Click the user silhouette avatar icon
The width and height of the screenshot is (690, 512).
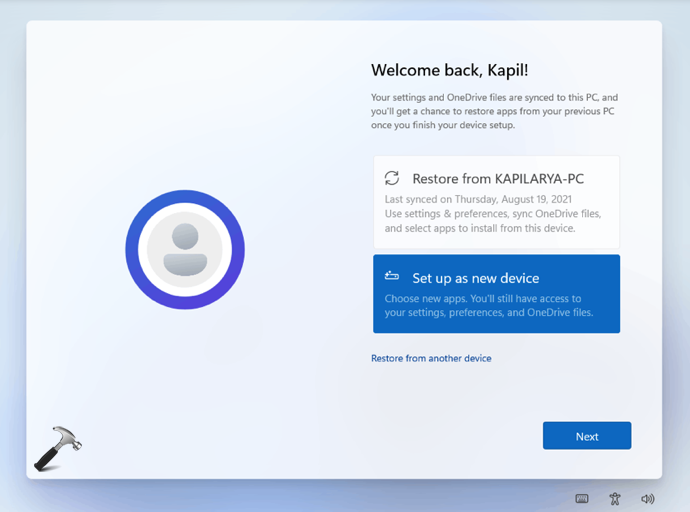[x=185, y=249]
